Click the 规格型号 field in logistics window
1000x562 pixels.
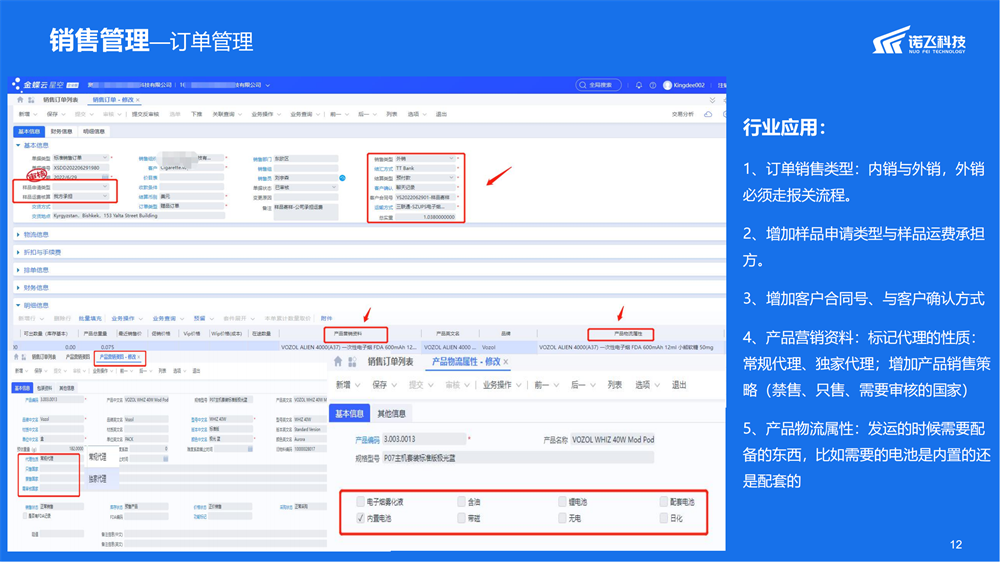tap(517, 458)
